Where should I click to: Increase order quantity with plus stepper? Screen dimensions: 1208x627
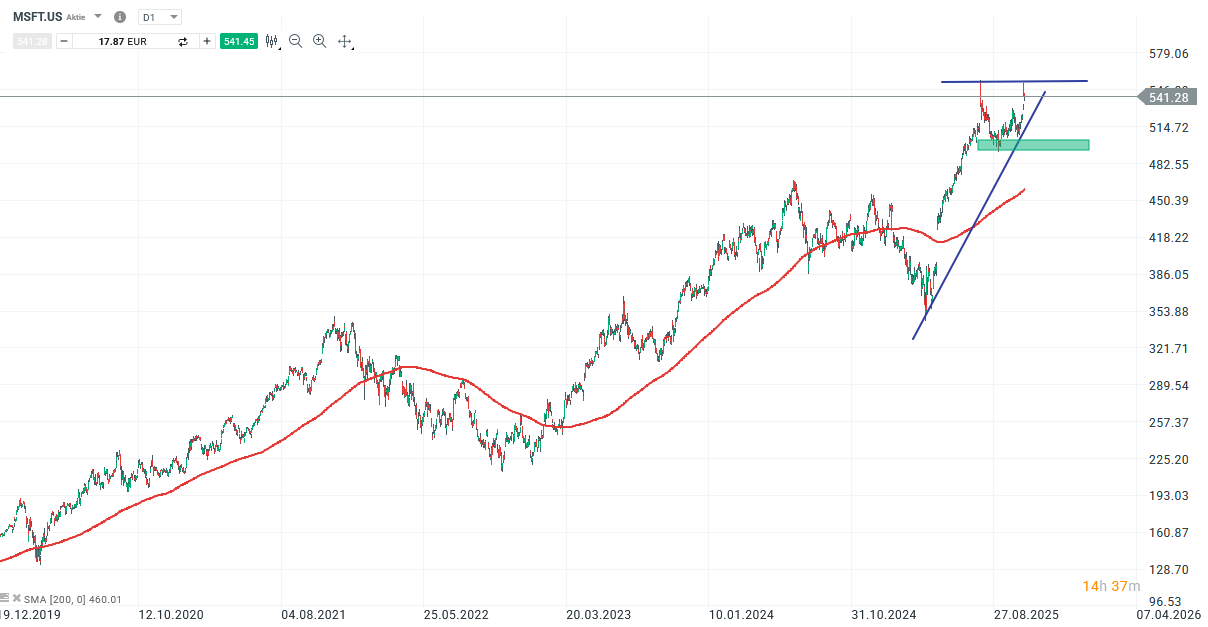pyautogui.click(x=207, y=41)
